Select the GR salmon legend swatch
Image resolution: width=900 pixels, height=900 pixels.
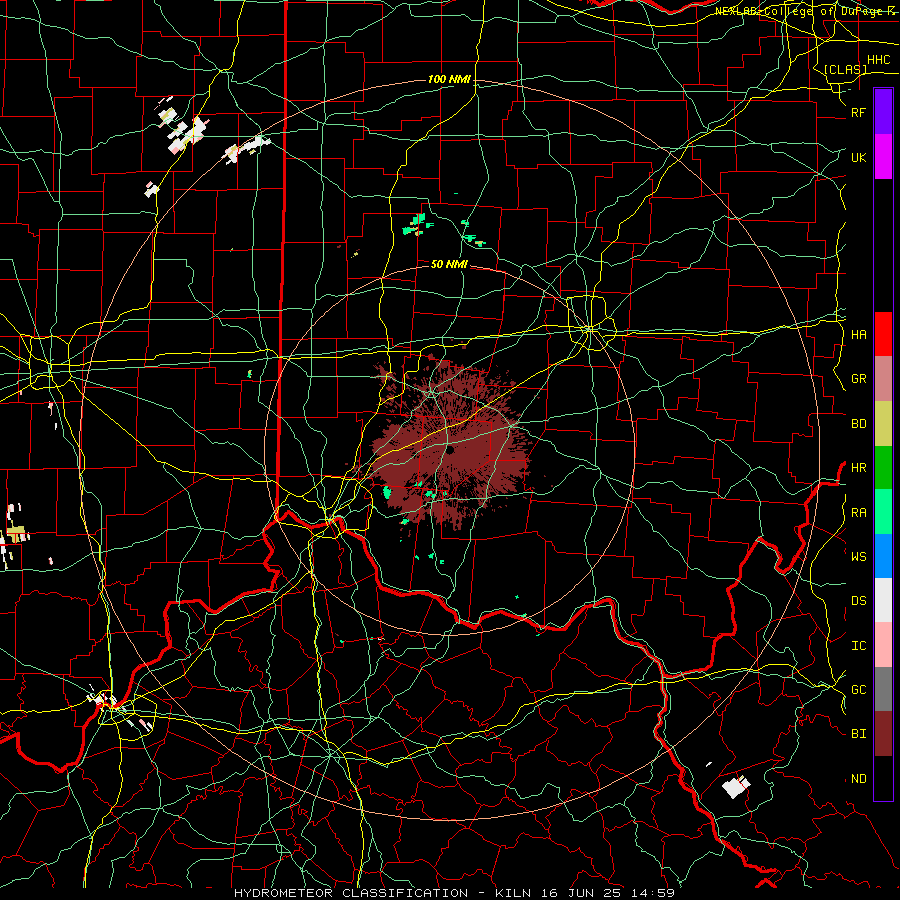tap(883, 379)
